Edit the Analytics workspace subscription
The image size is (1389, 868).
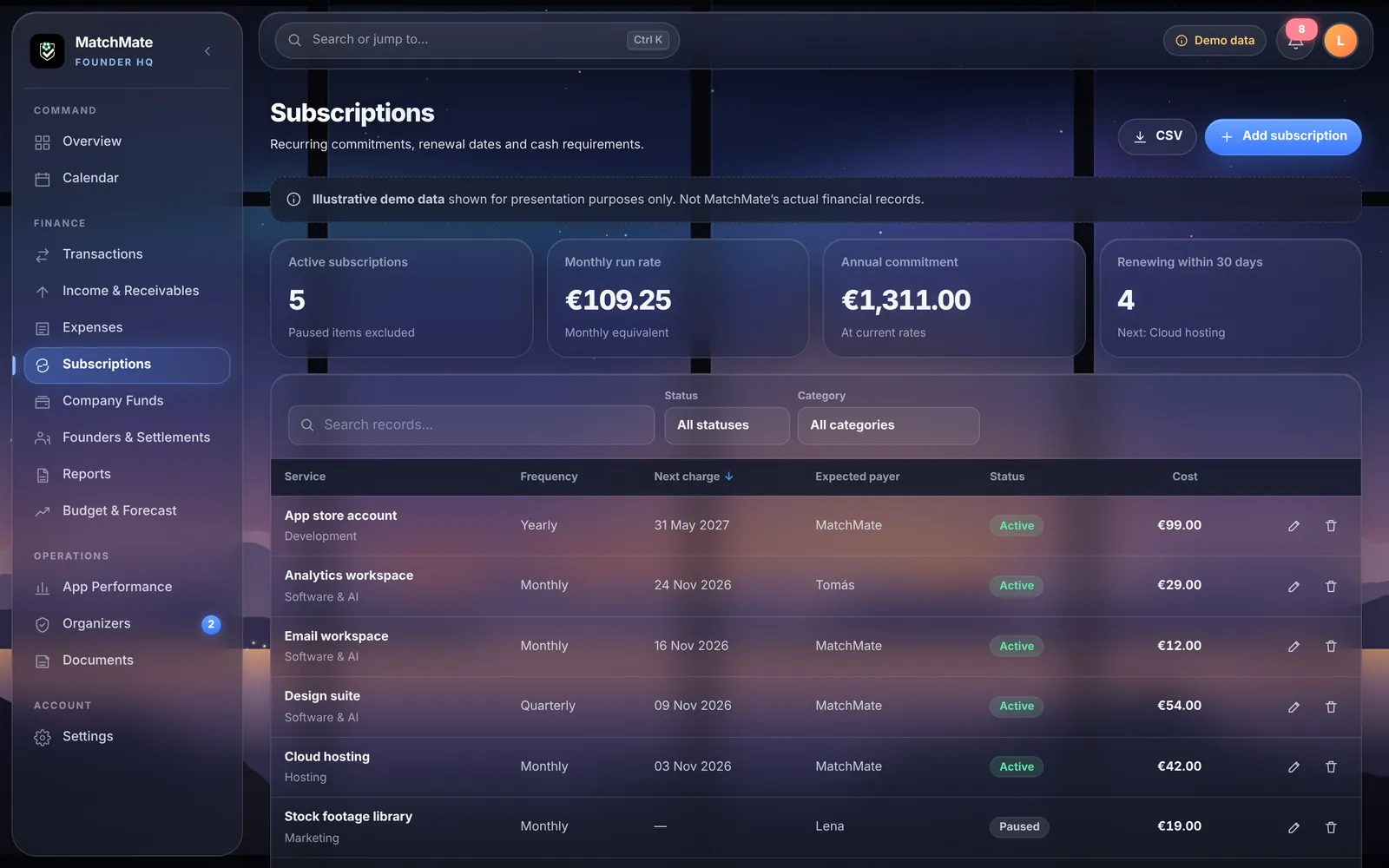[1294, 587]
